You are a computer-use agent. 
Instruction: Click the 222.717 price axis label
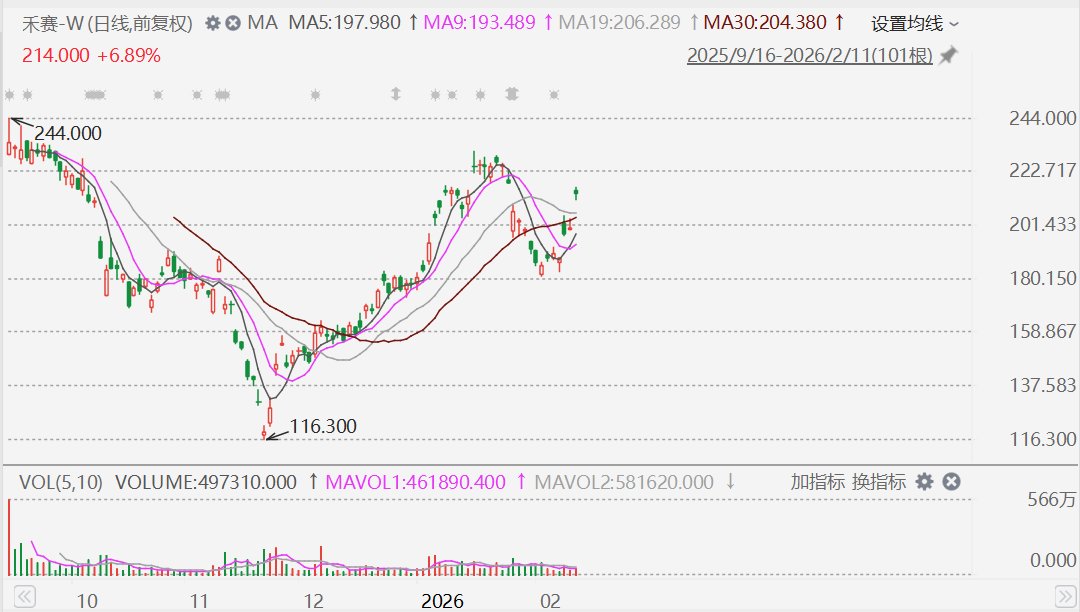coord(1042,170)
